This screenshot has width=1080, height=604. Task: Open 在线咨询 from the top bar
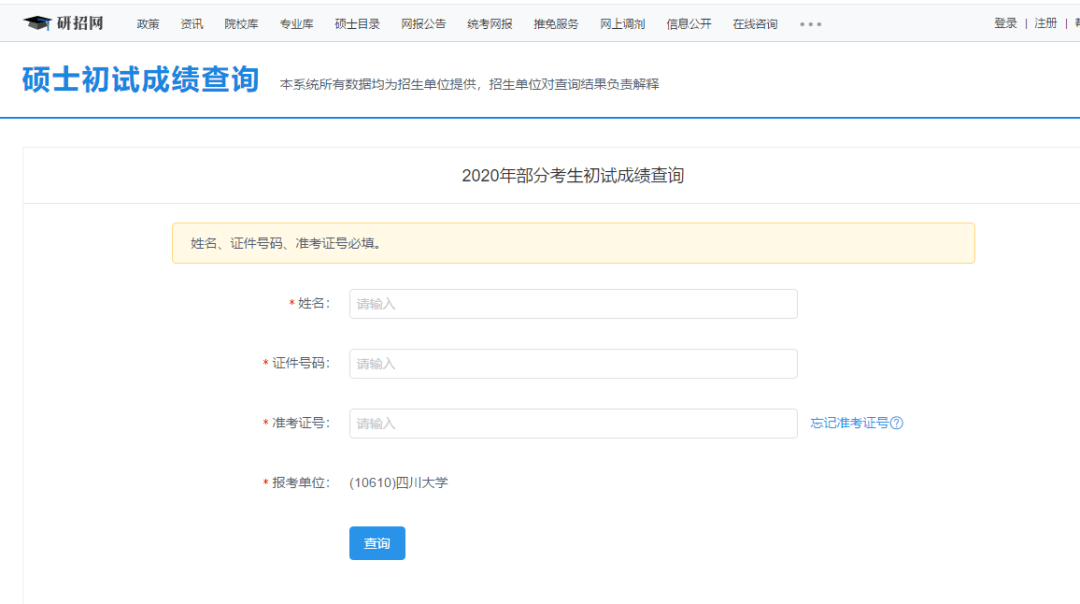point(755,24)
